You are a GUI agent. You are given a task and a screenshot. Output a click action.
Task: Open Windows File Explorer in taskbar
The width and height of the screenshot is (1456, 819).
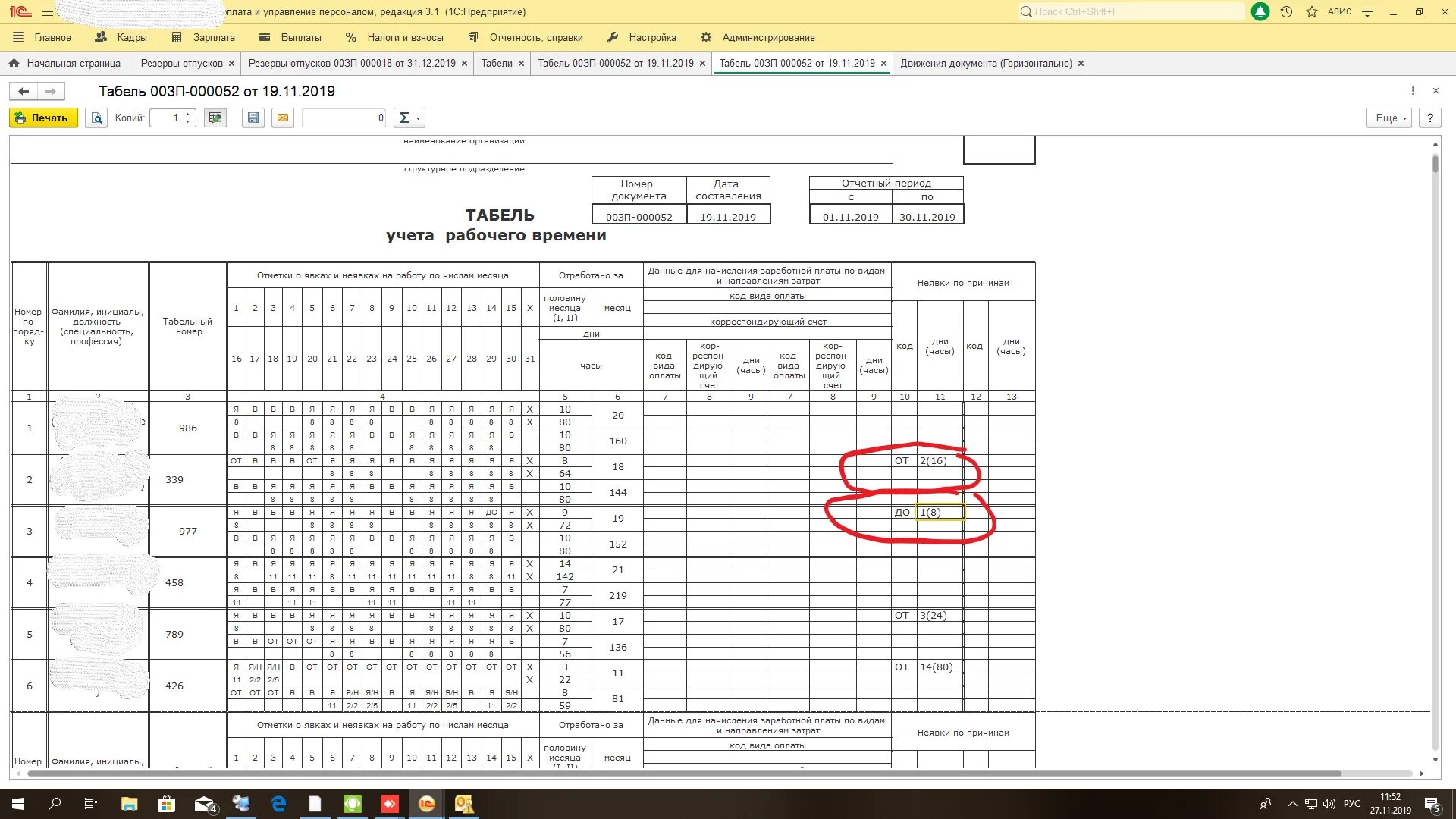(129, 804)
